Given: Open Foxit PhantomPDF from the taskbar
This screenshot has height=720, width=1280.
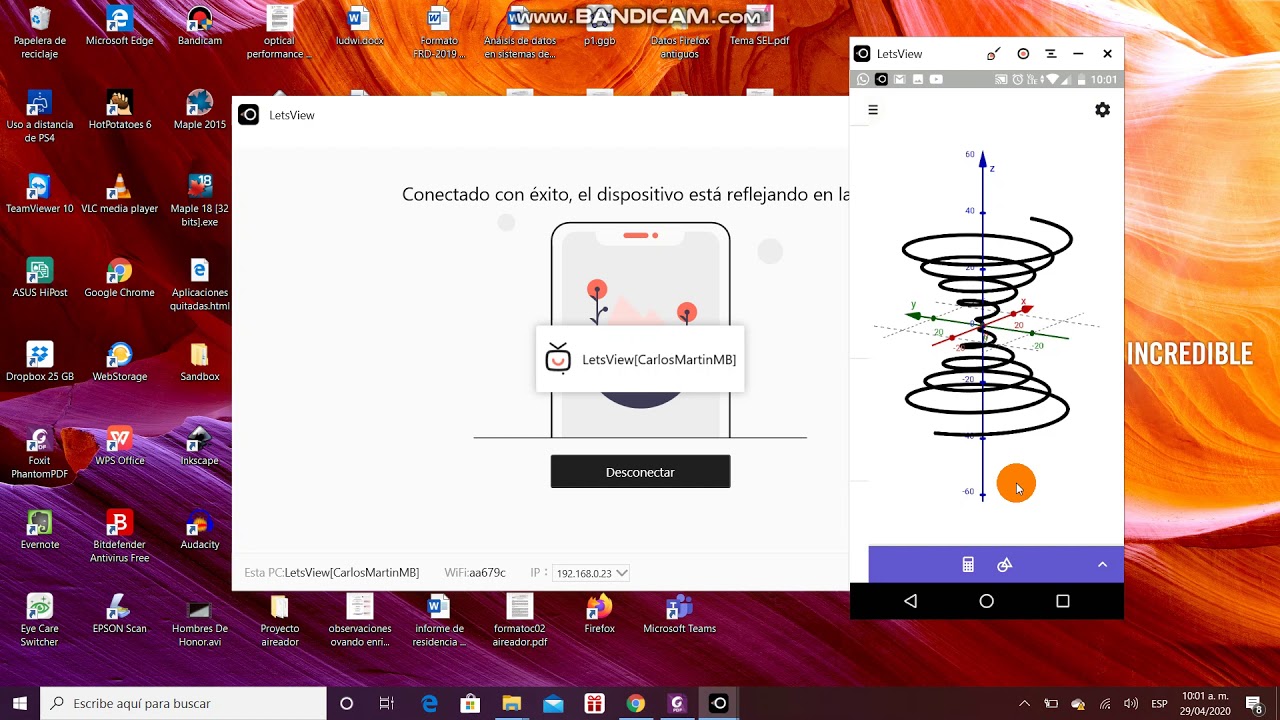Looking at the screenshot, I should pyautogui.click(x=677, y=703).
